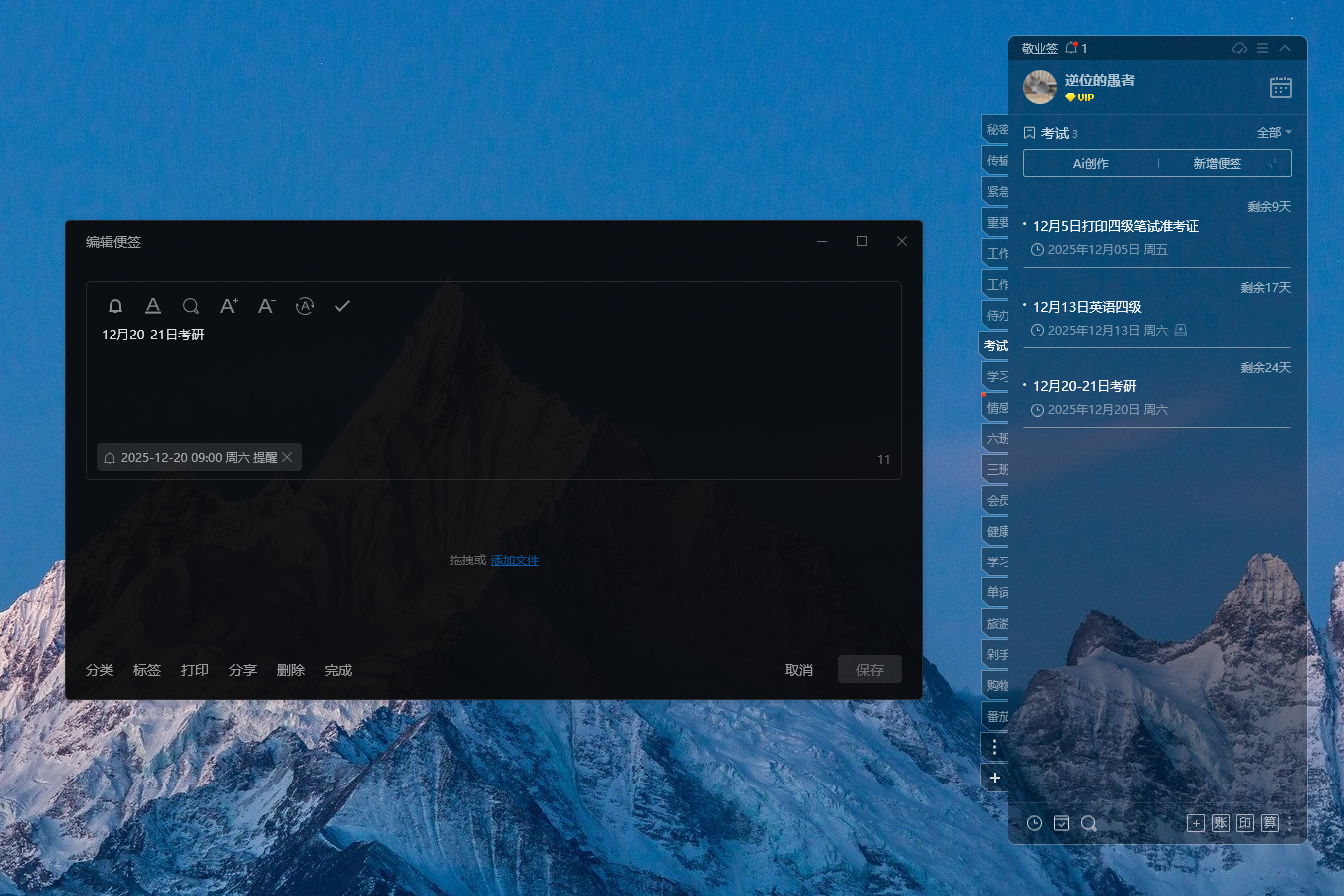Screen dimensions: 1344x896
Task: Increase font size with A+ icon
Action: (228, 306)
